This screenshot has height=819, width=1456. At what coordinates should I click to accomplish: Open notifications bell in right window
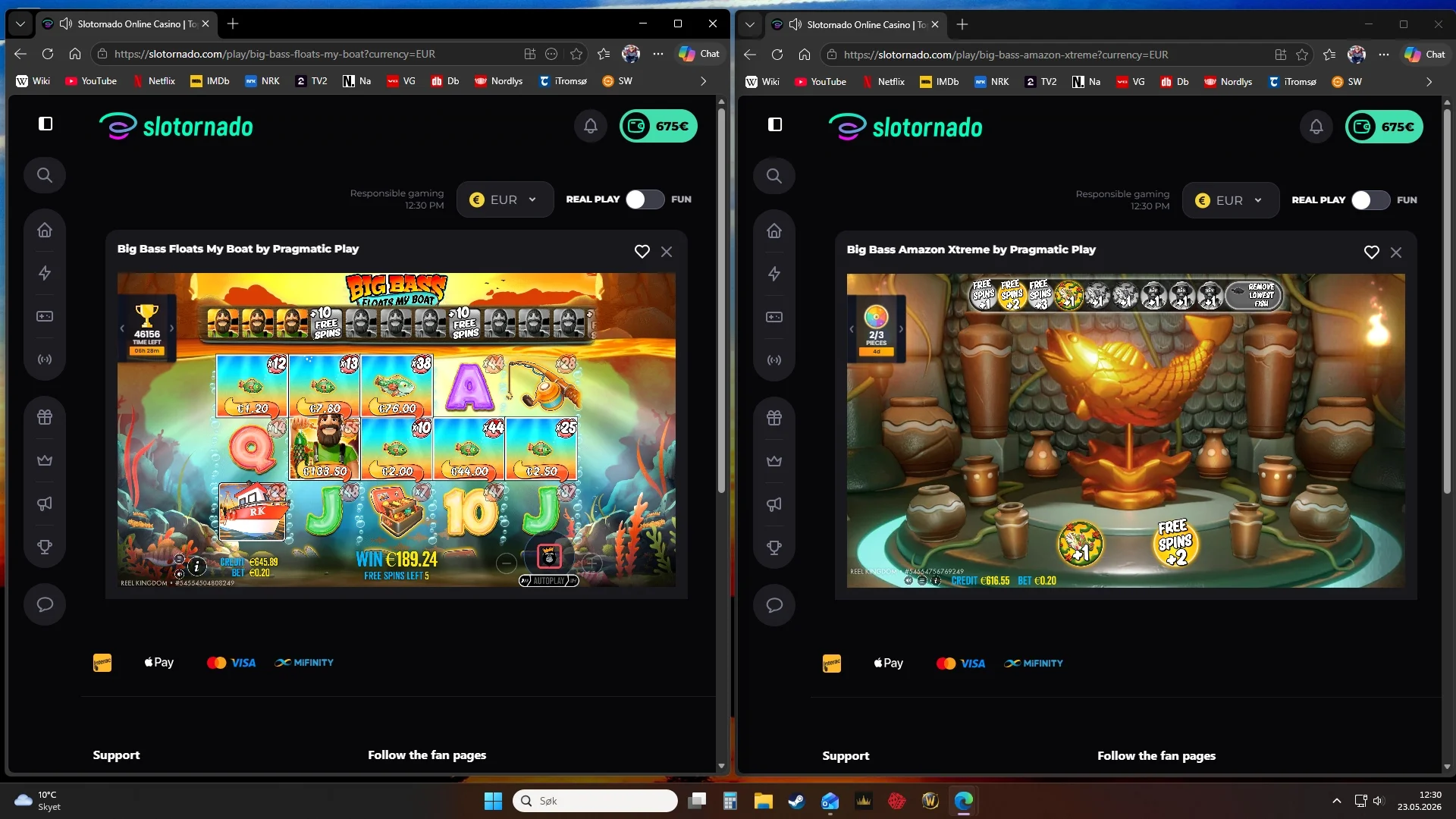point(1316,127)
